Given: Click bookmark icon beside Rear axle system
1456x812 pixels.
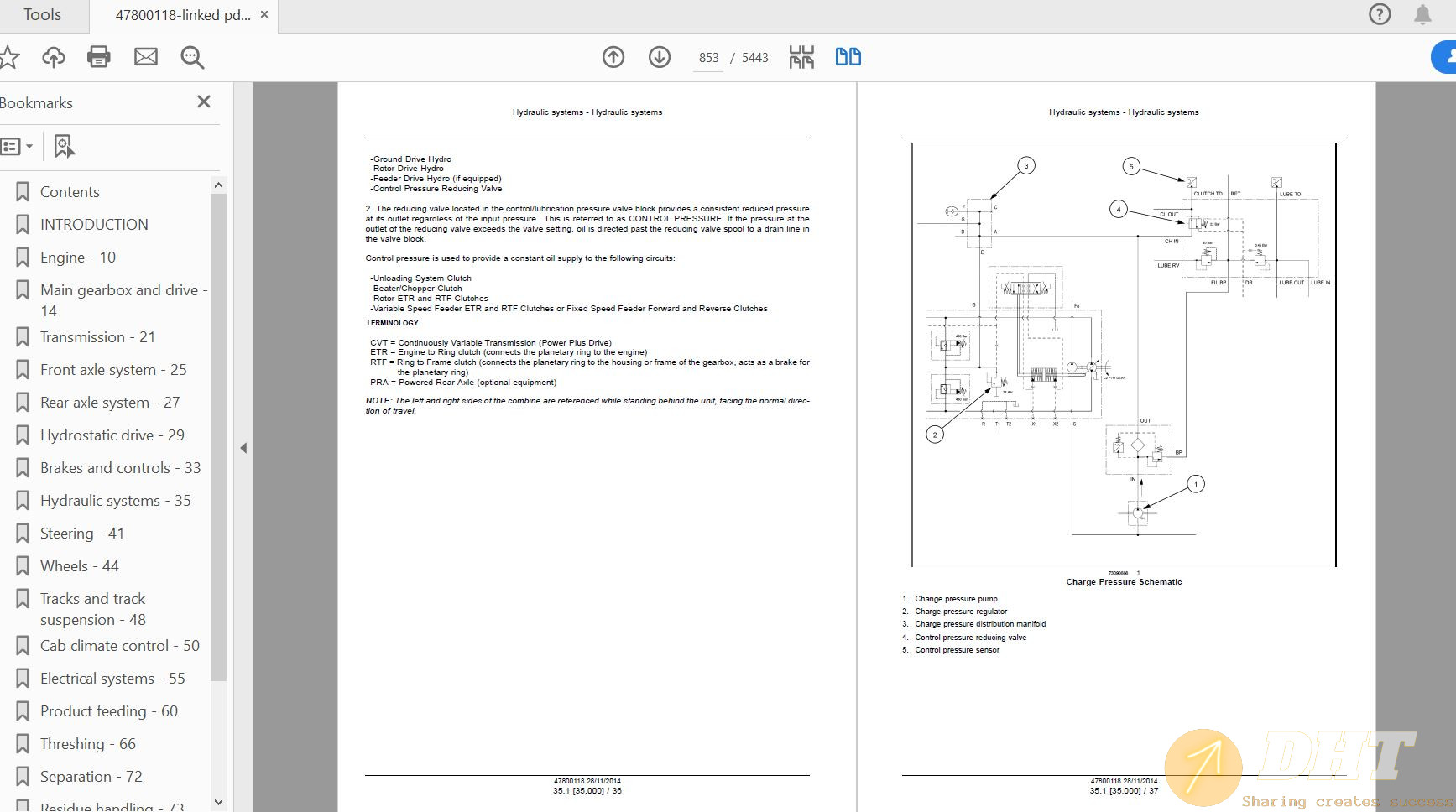Looking at the screenshot, I should coord(23,403).
